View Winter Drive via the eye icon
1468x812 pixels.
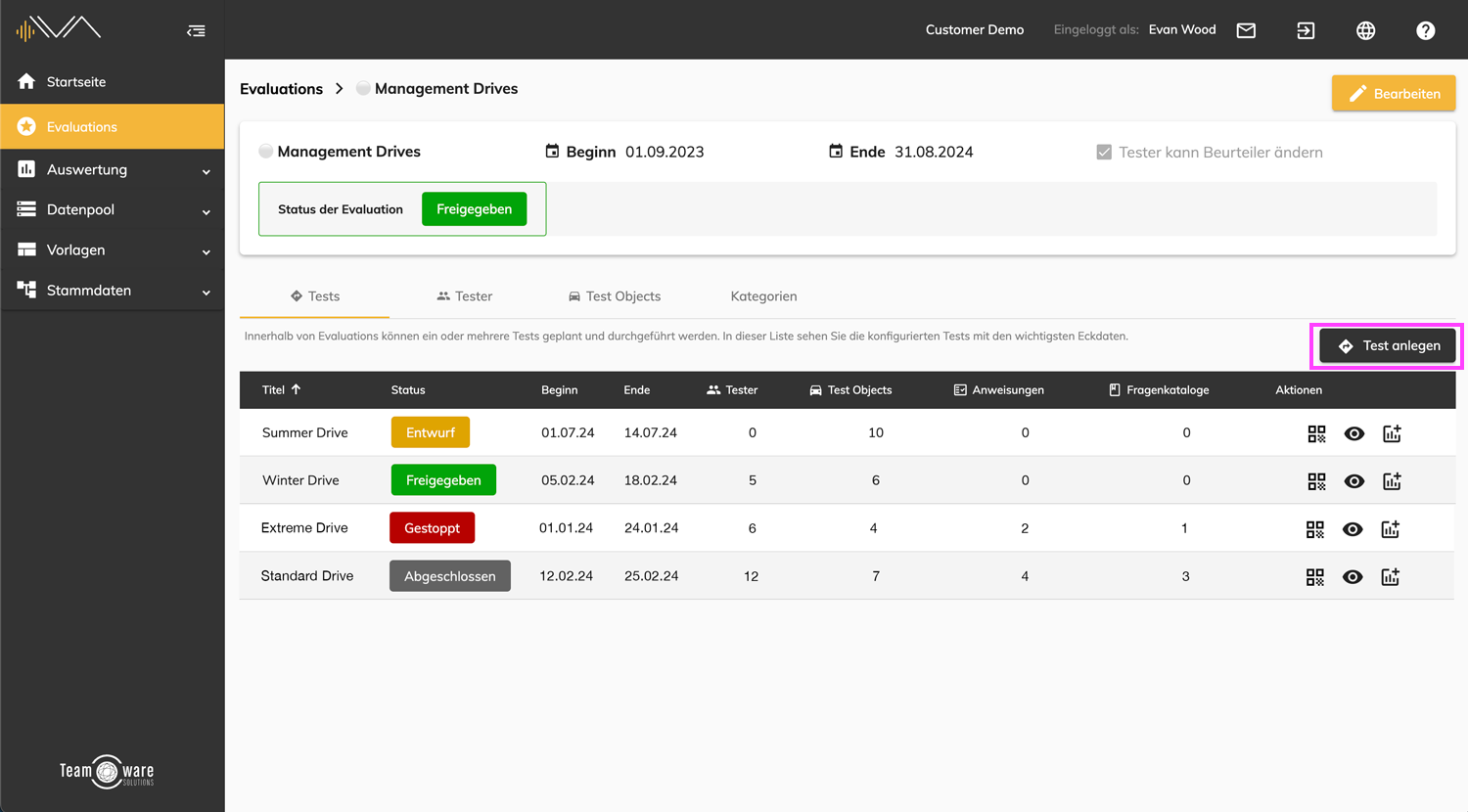click(x=1354, y=481)
